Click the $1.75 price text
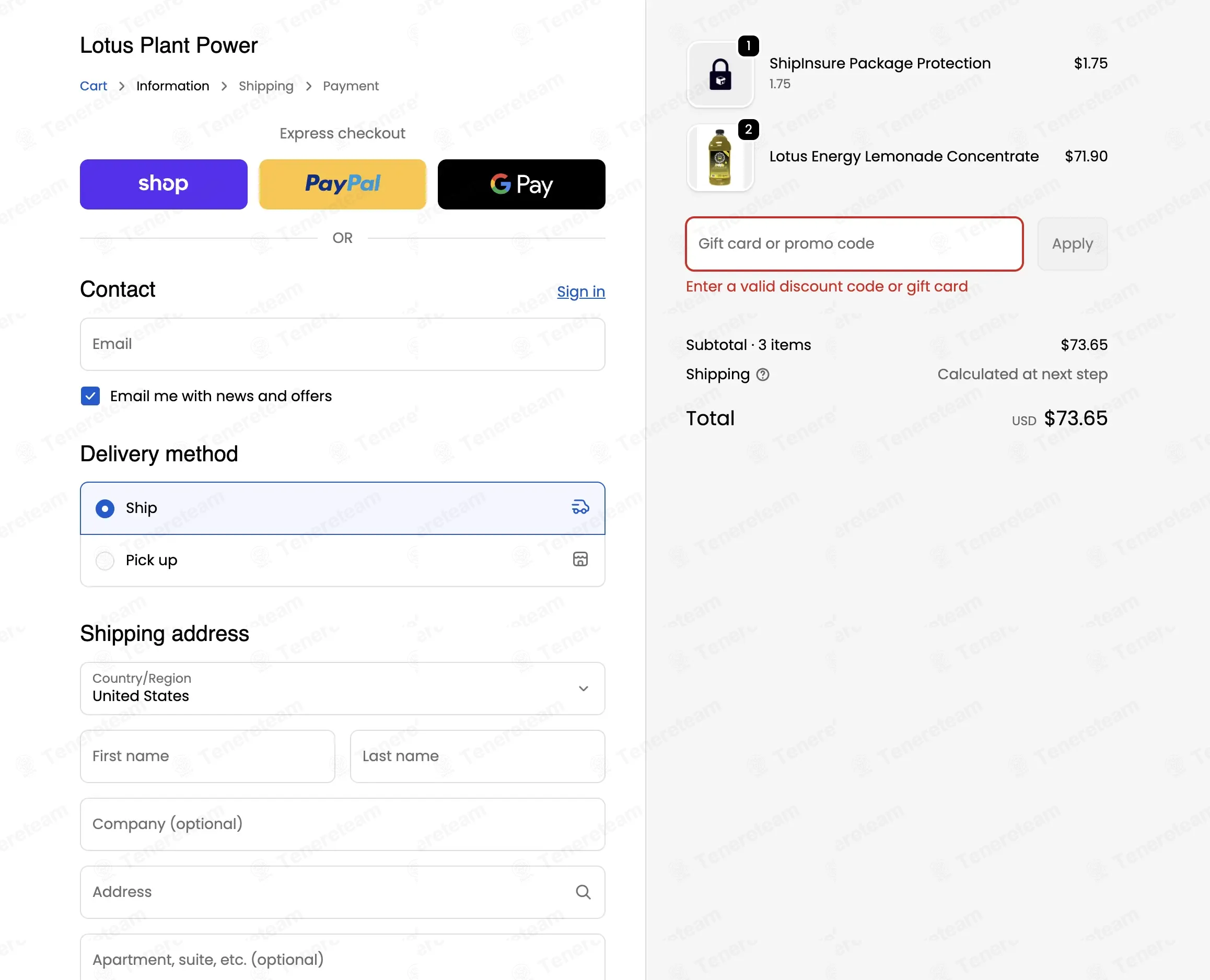The height and width of the screenshot is (980, 1210). coord(1090,63)
